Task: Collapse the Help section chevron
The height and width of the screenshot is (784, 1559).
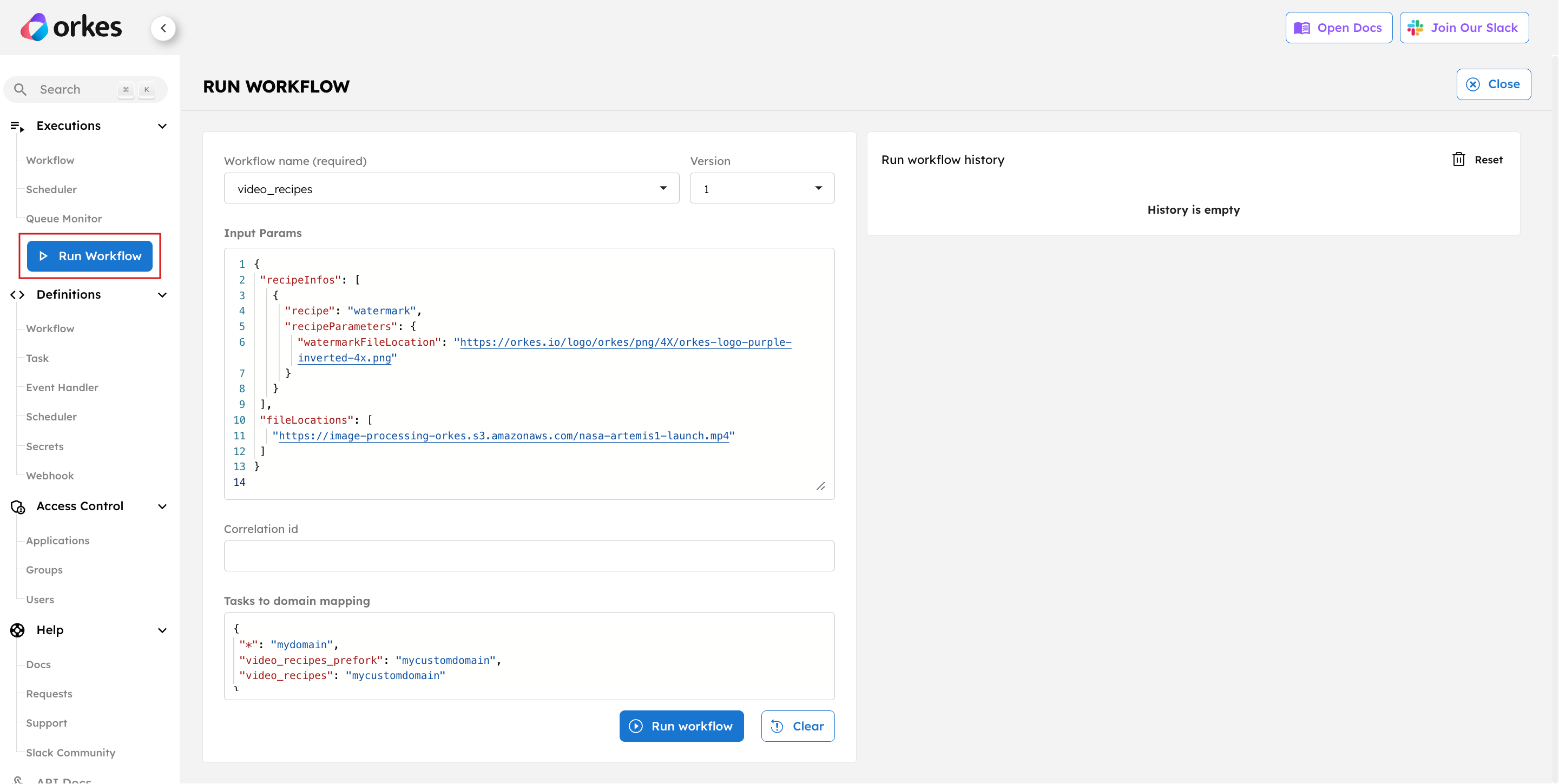Action: 162,630
